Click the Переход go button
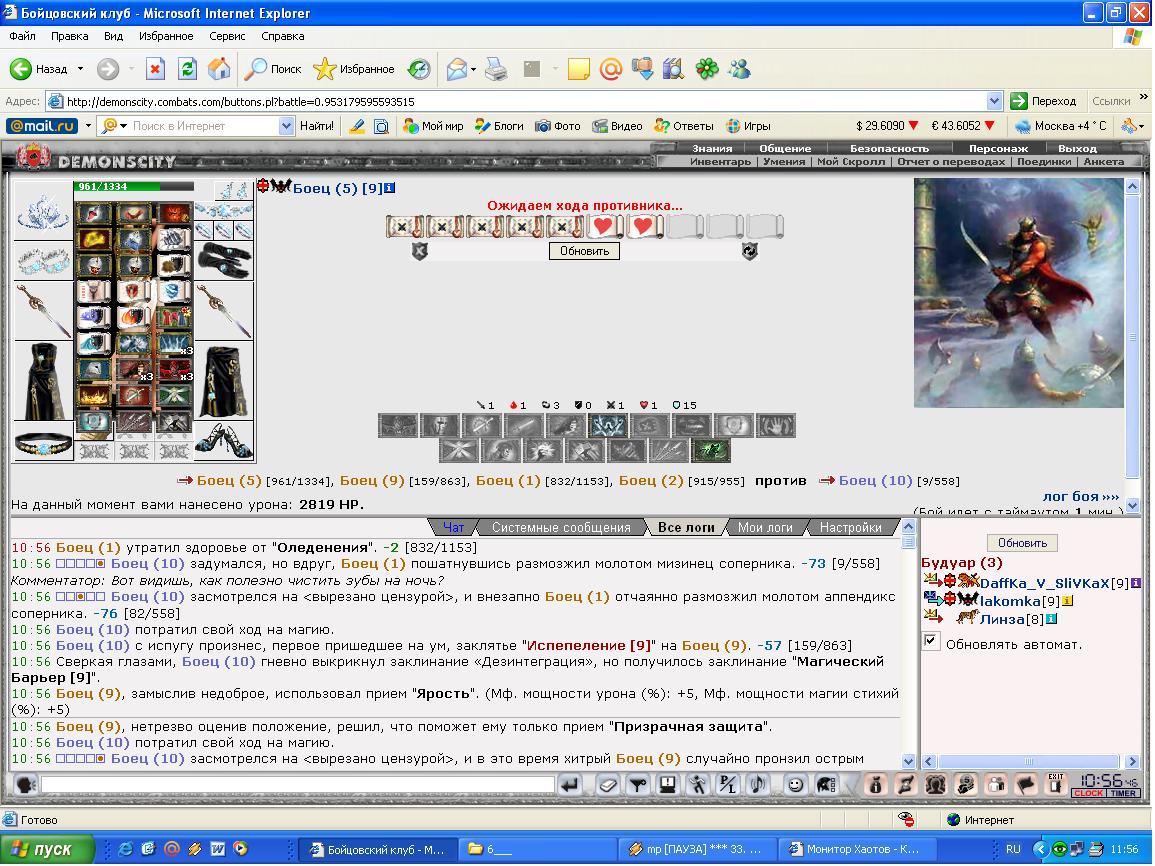The height and width of the screenshot is (866, 1155). pos(1045,101)
